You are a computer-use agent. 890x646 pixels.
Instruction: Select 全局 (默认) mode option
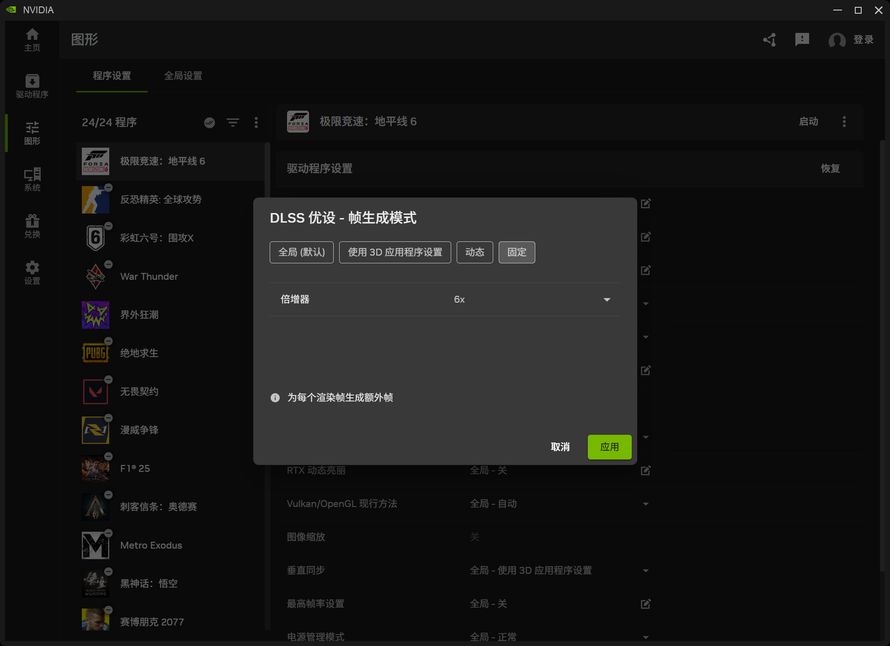301,252
